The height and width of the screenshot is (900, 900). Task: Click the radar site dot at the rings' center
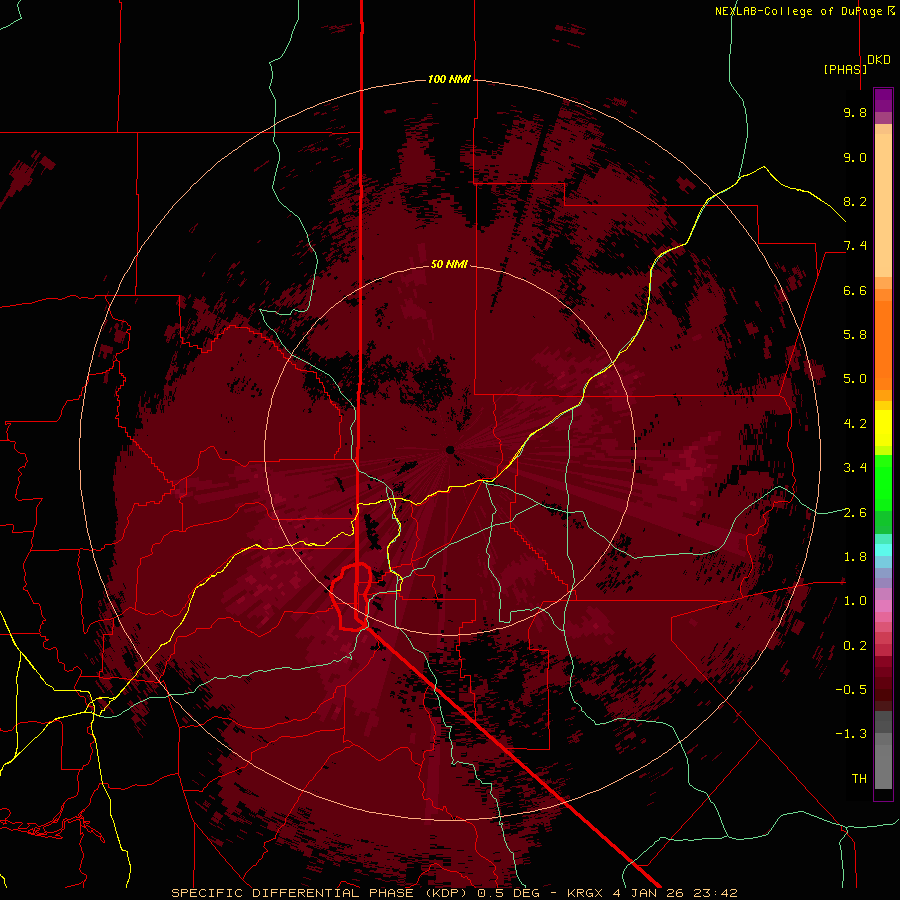(x=450, y=449)
